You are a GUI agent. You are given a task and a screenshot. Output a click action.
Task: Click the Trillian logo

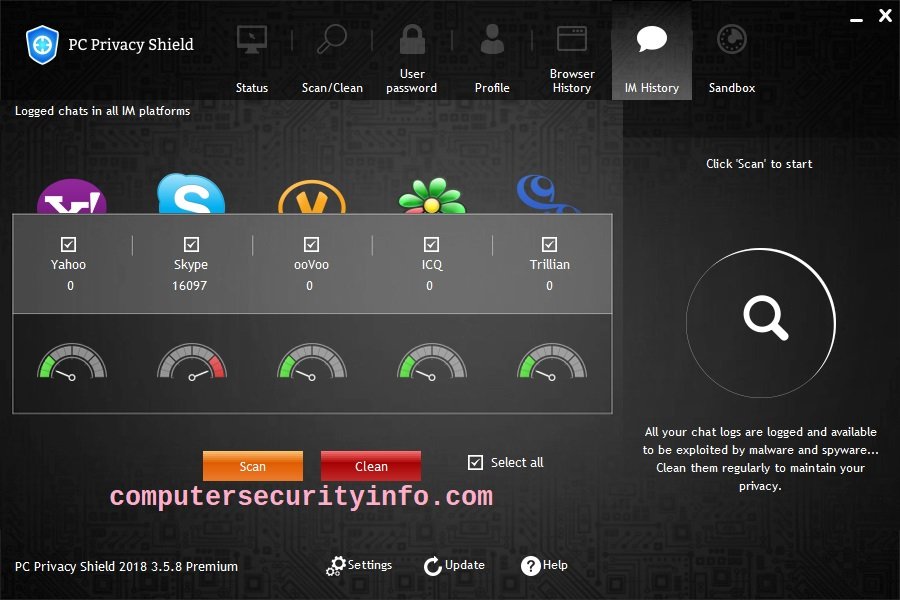(x=548, y=194)
